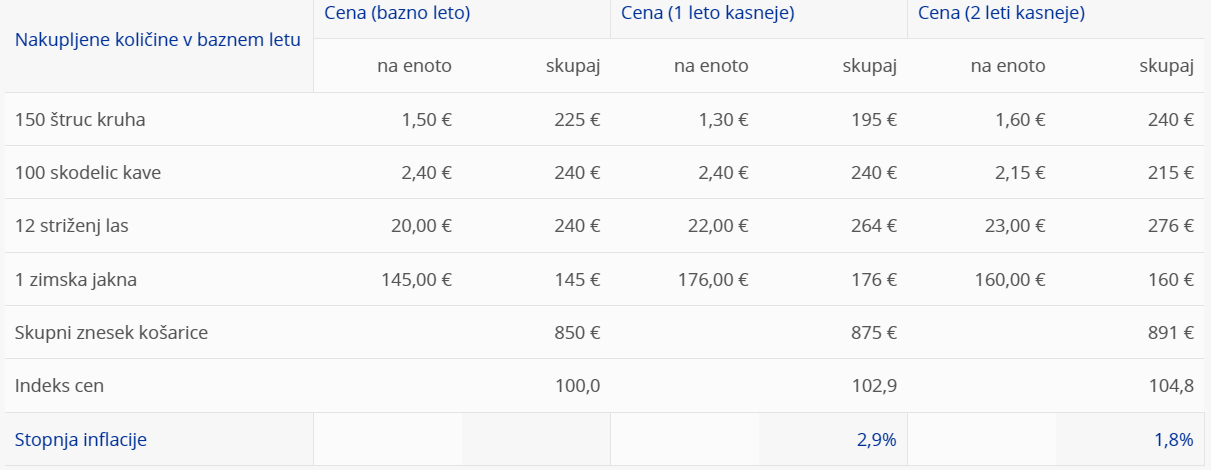Click the 104,8 price index value

pos(1173,386)
